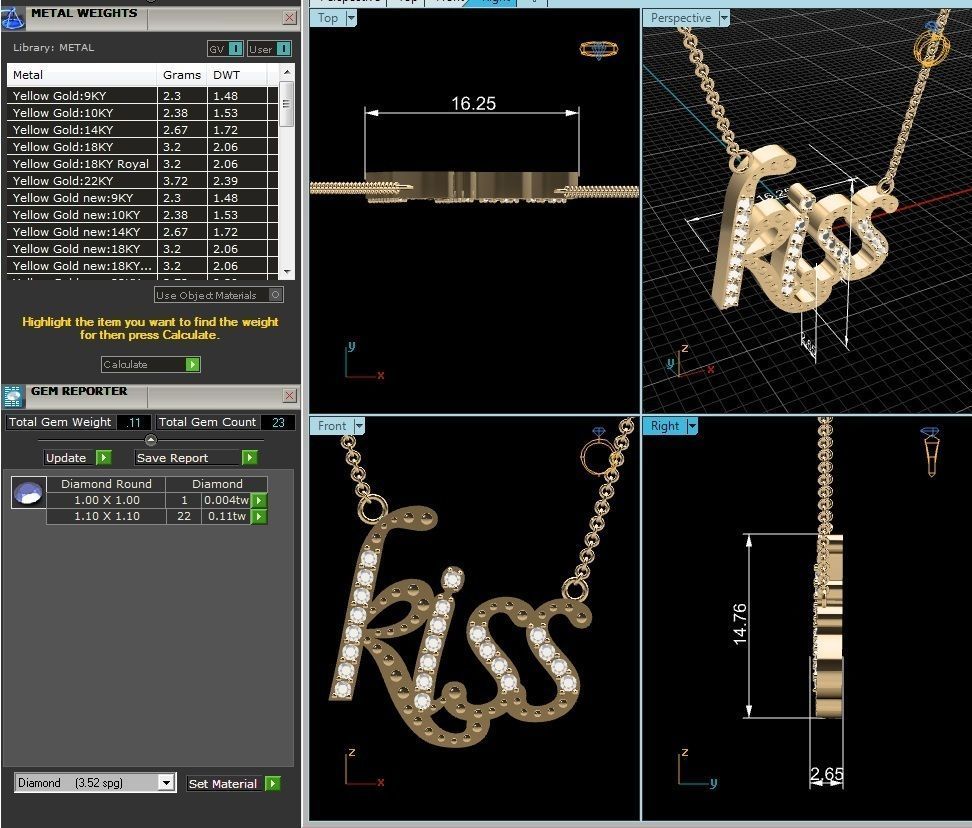This screenshot has height=828, width=972.
Task: Click the Metal column header
Action: [x=82, y=75]
